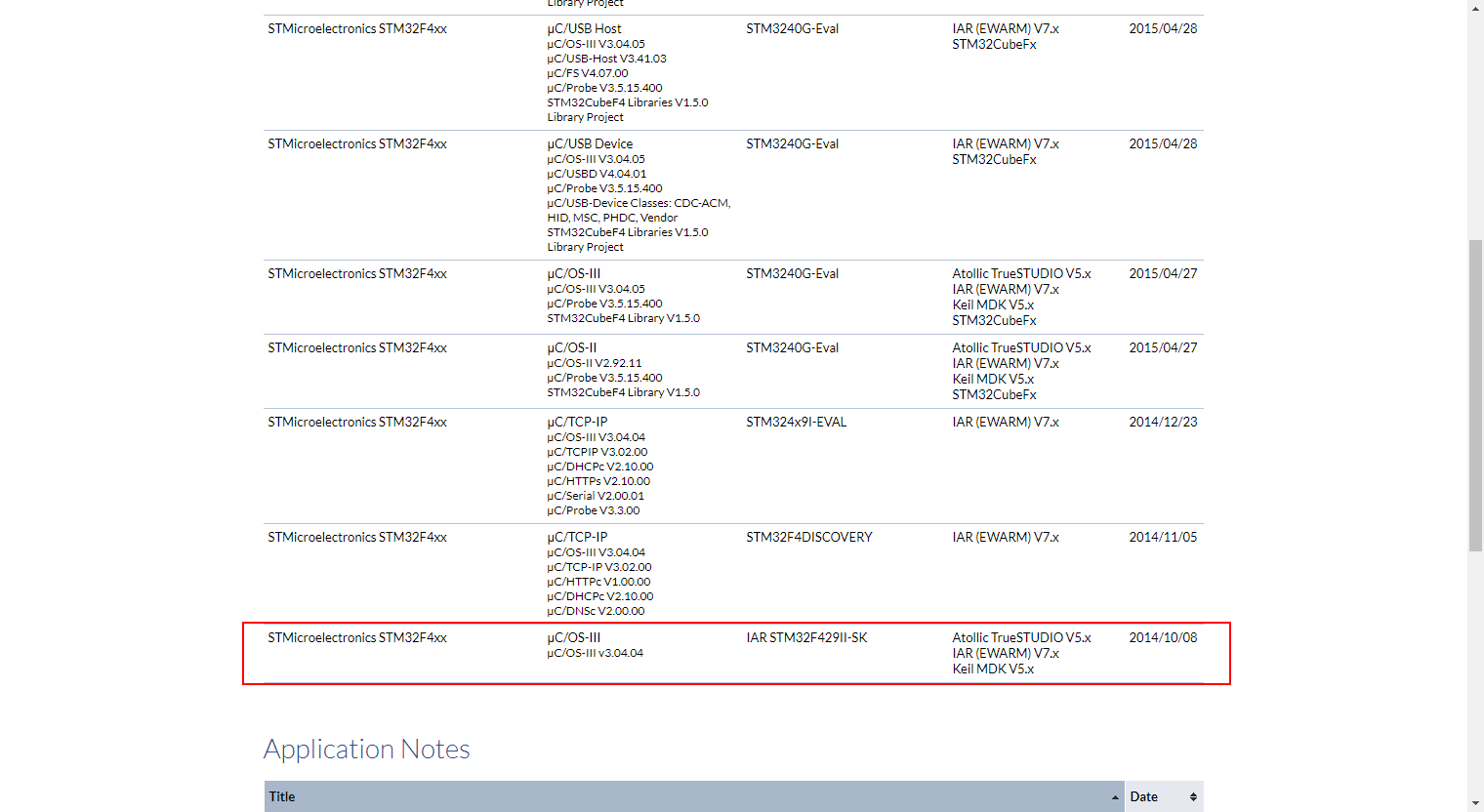Click IAR (EWARM) V7.x in µC/USB Device row

pos(1006,144)
